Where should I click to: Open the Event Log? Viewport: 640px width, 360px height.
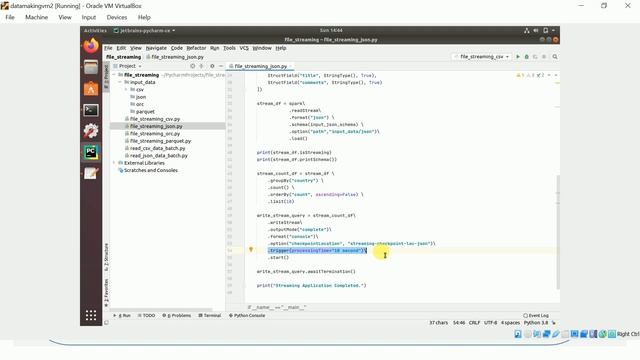[536, 316]
